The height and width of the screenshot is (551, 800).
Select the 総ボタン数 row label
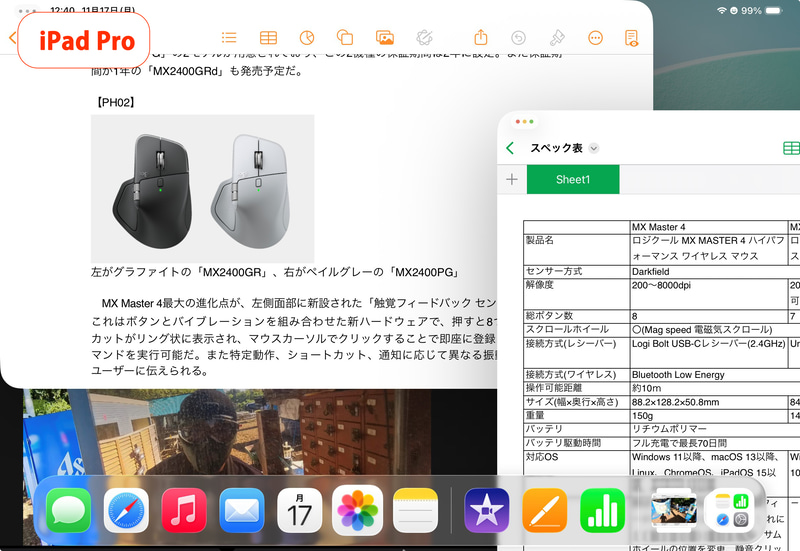[577, 316]
